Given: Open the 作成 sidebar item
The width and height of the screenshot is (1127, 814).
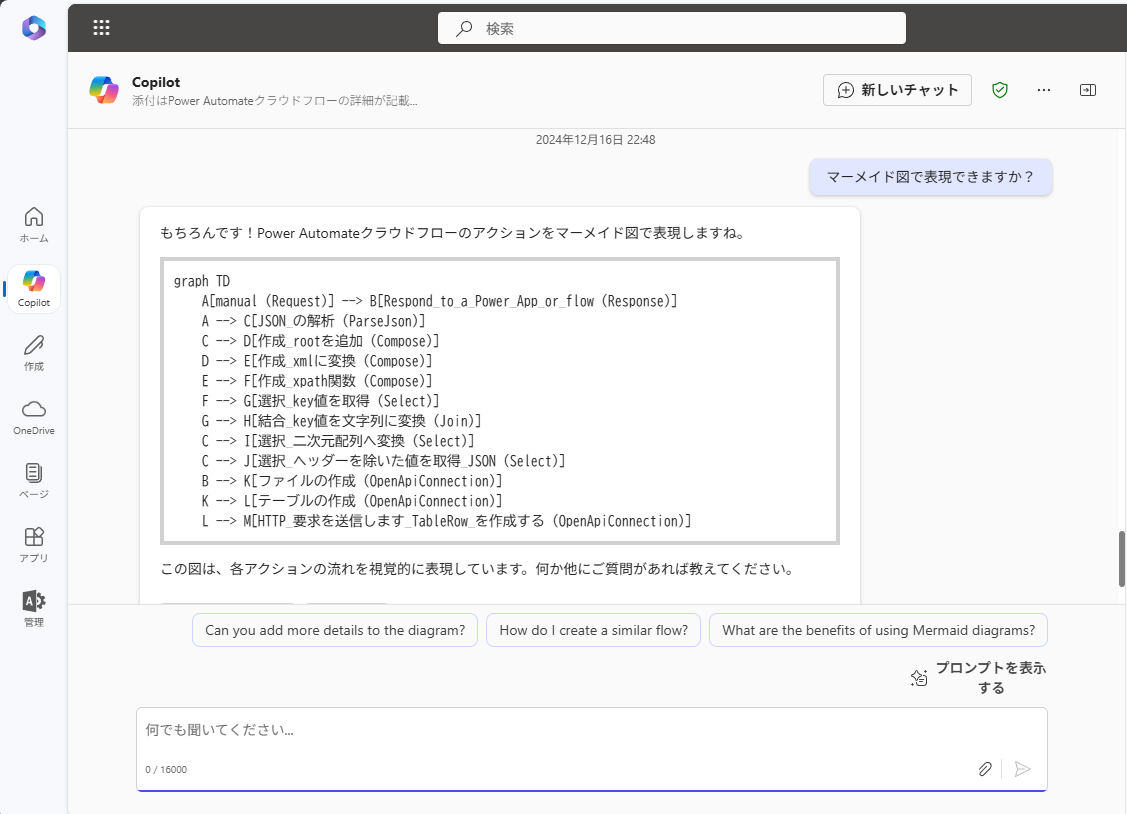Looking at the screenshot, I should point(34,353).
